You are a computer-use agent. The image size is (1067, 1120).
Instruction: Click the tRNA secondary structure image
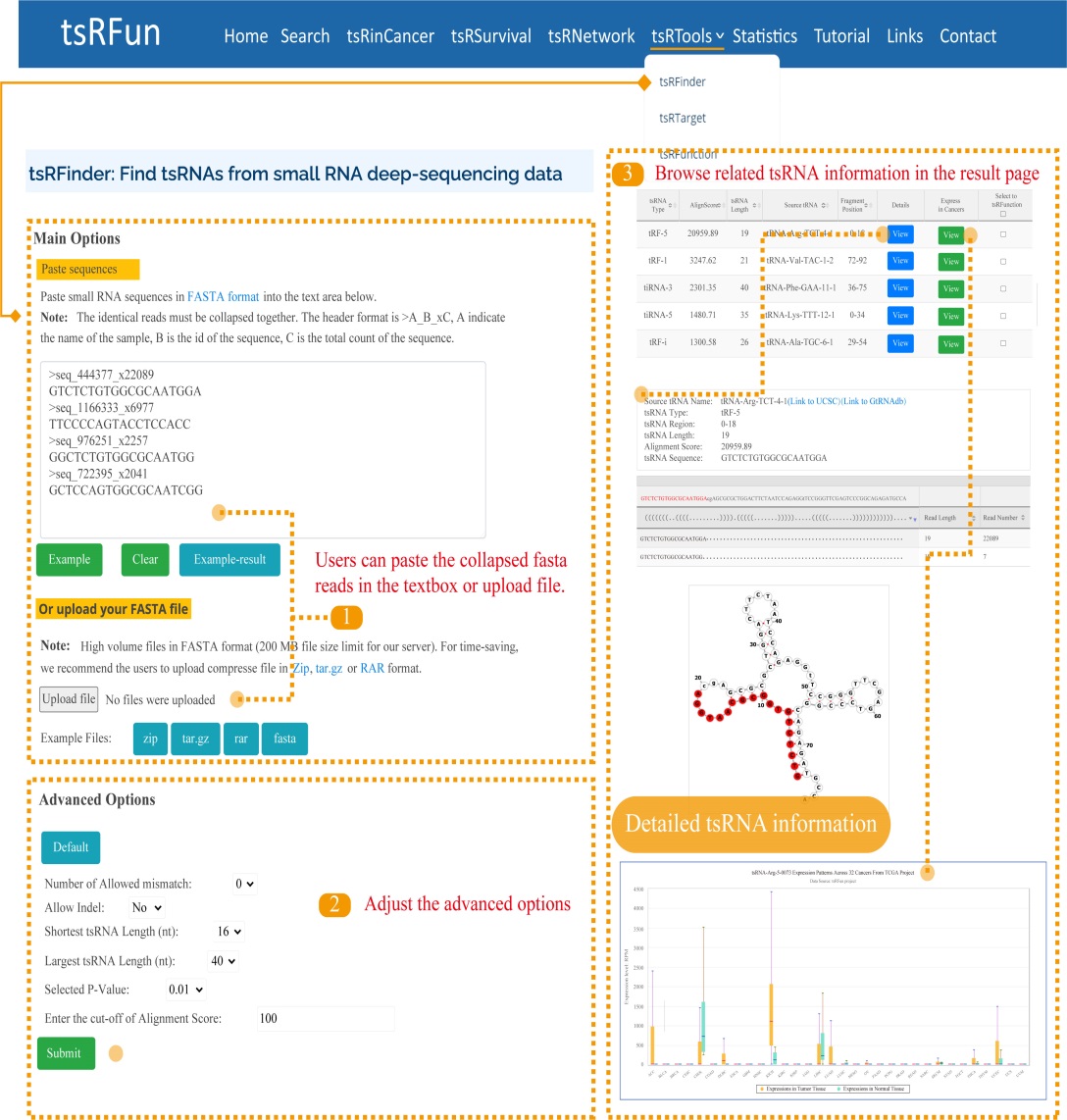pyautogui.click(x=788, y=691)
